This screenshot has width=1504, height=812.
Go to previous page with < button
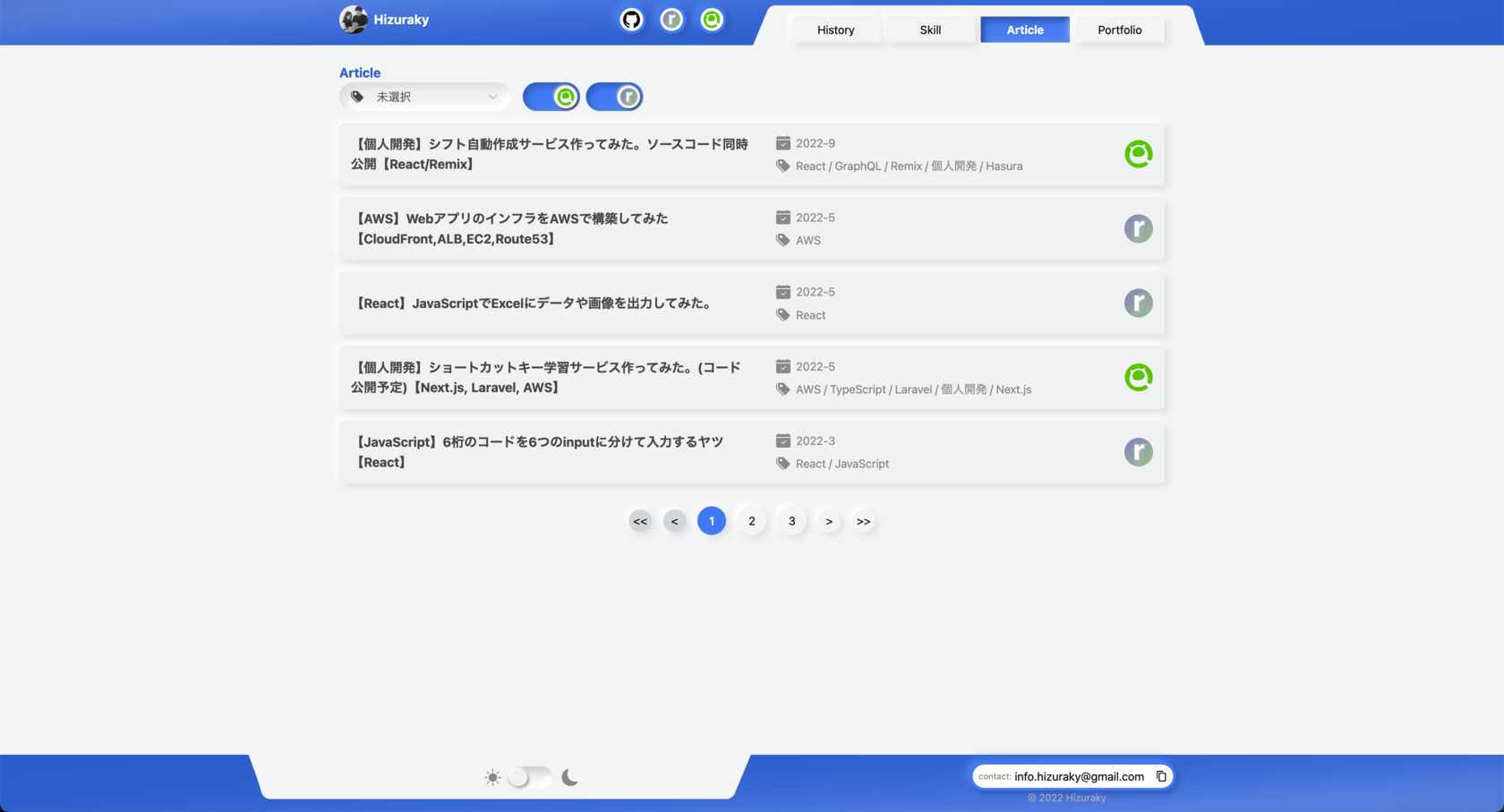coord(675,521)
